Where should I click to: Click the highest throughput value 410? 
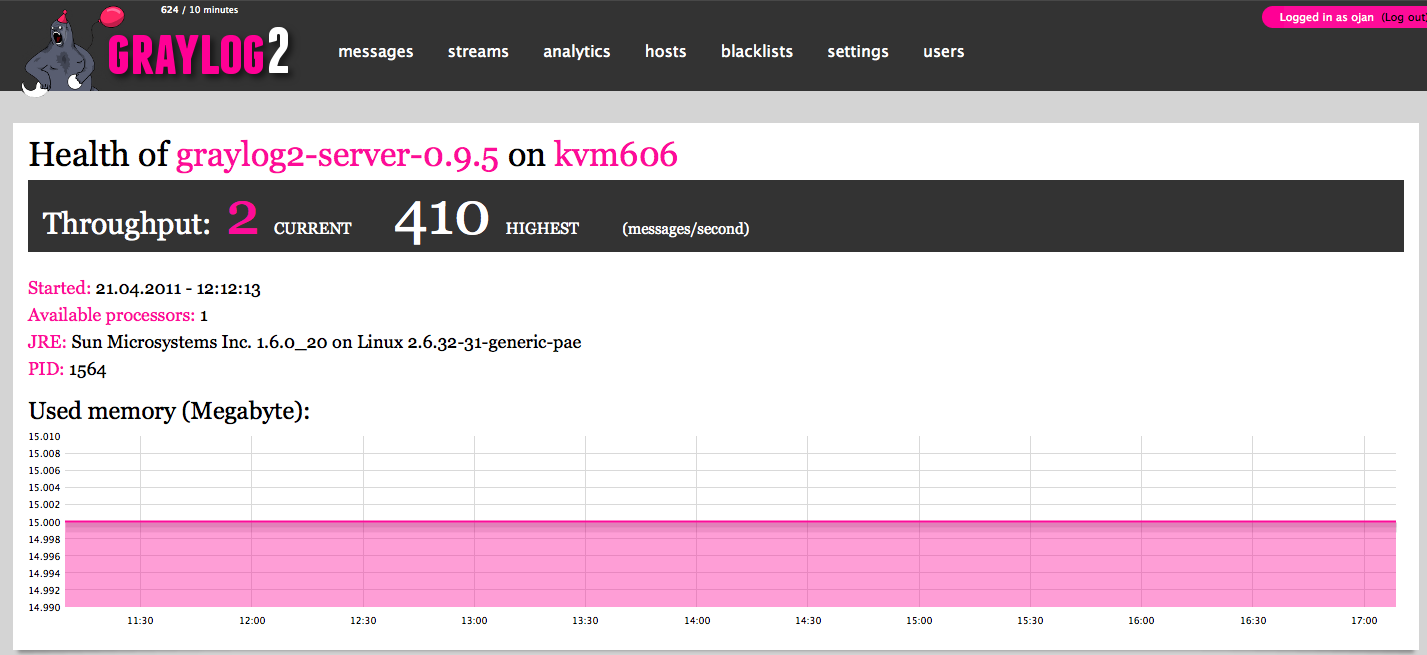pos(441,218)
